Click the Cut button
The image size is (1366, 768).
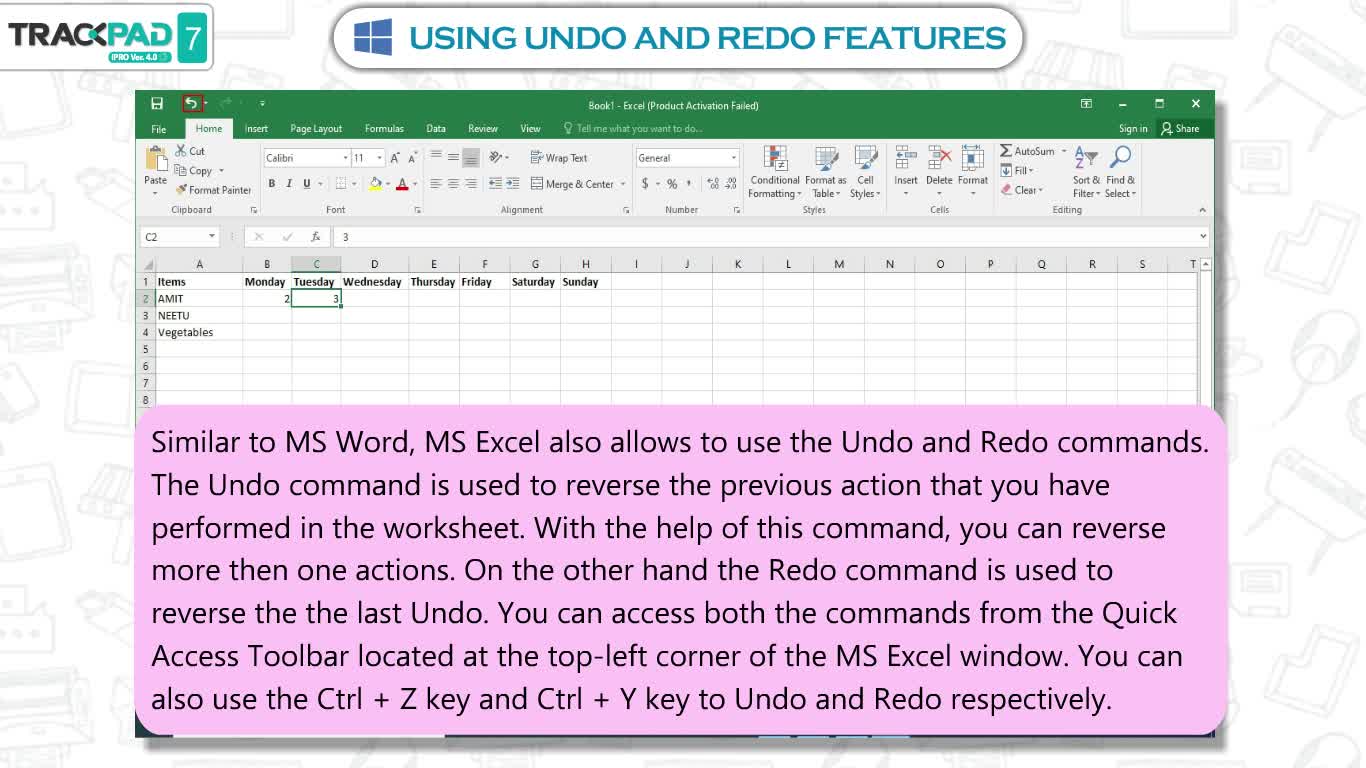[x=190, y=151]
